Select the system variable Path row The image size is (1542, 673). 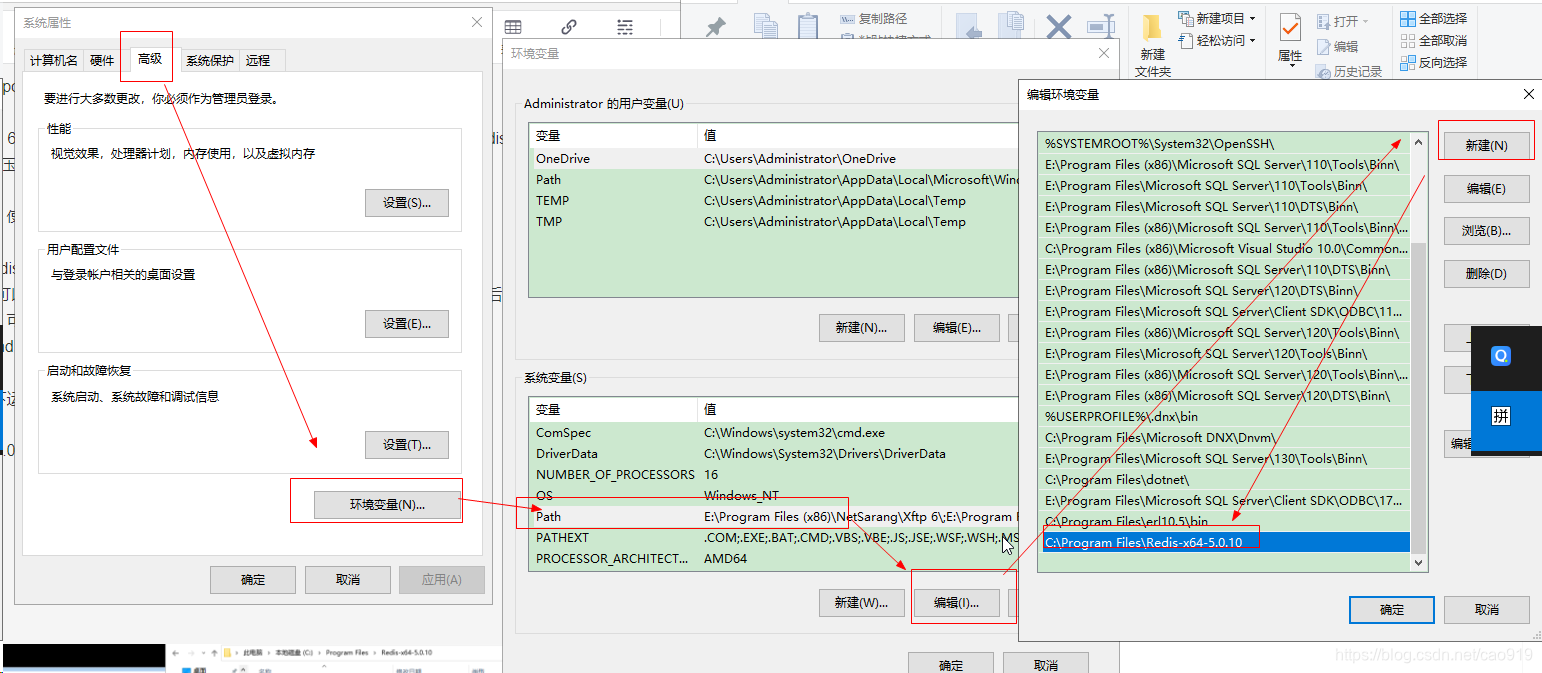coord(775,517)
